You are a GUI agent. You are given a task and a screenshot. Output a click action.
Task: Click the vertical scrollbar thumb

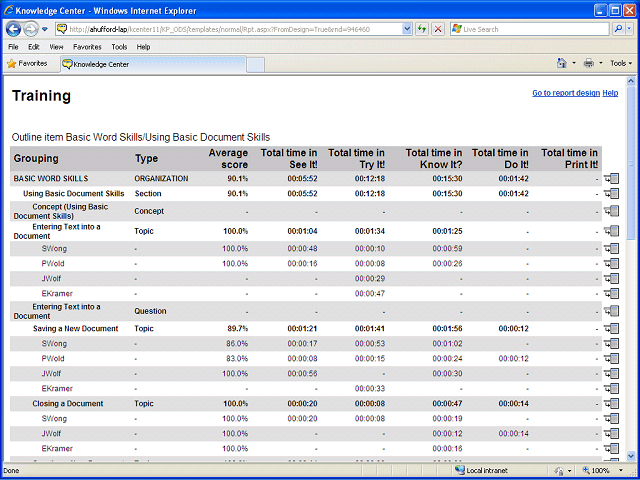[x=631, y=163]
